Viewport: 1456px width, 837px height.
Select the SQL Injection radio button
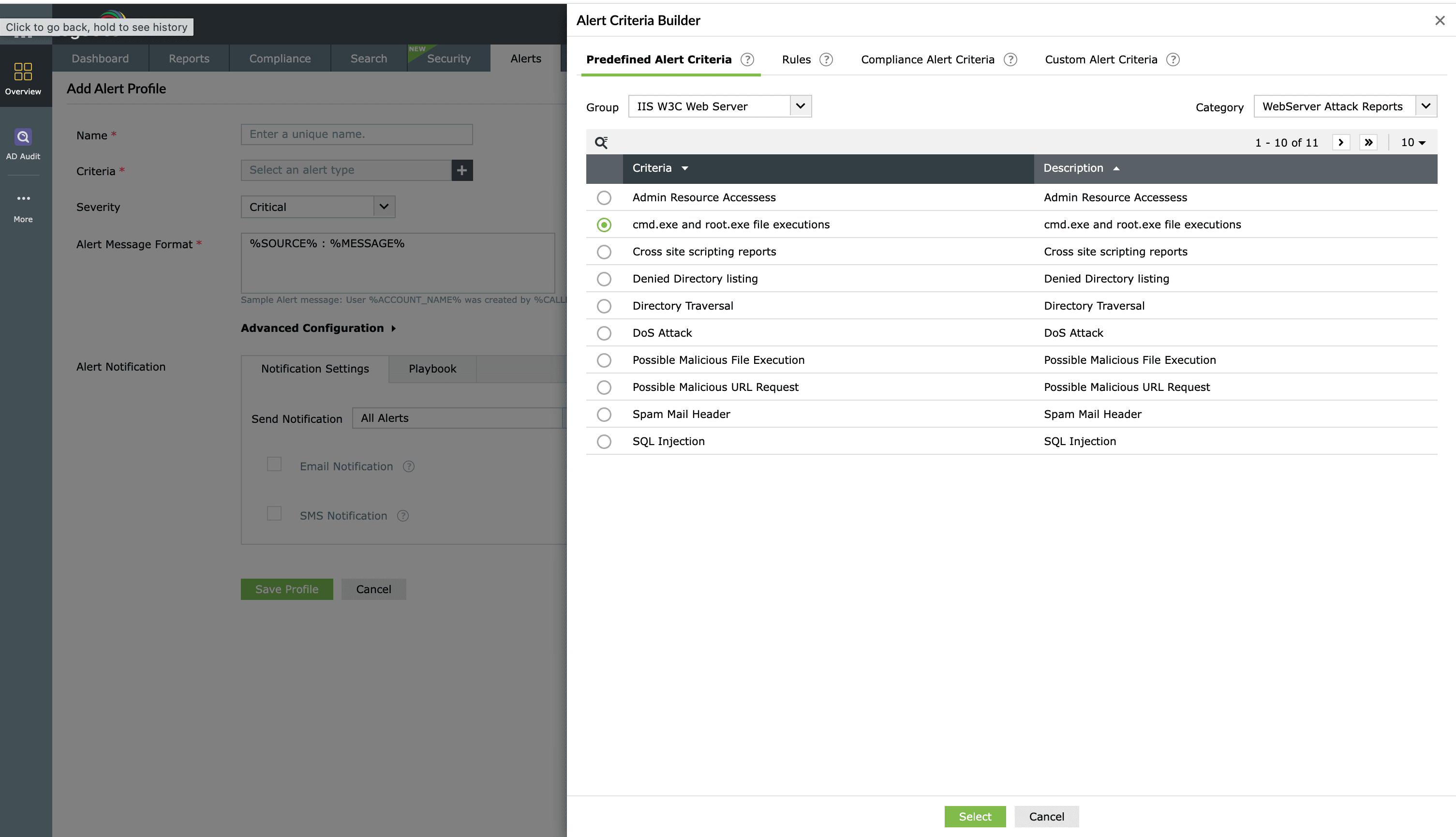coord(604,442)
